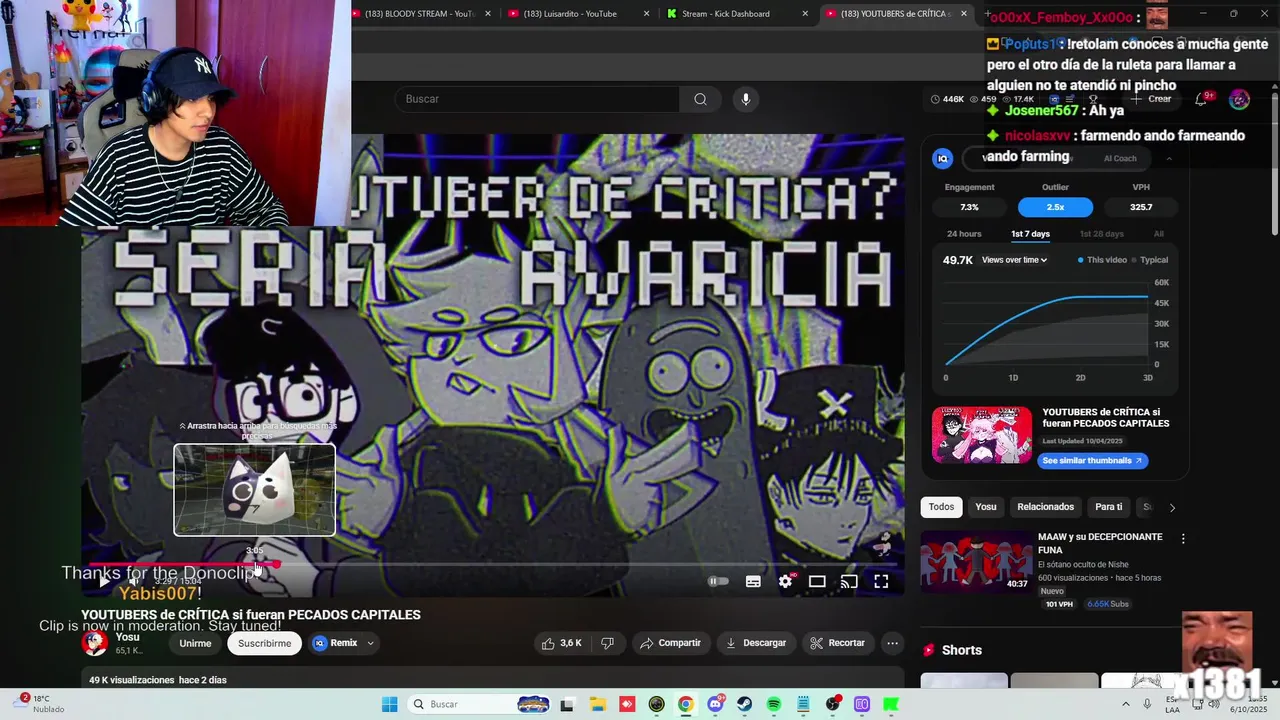Select the All range tab

(1158, 234)
